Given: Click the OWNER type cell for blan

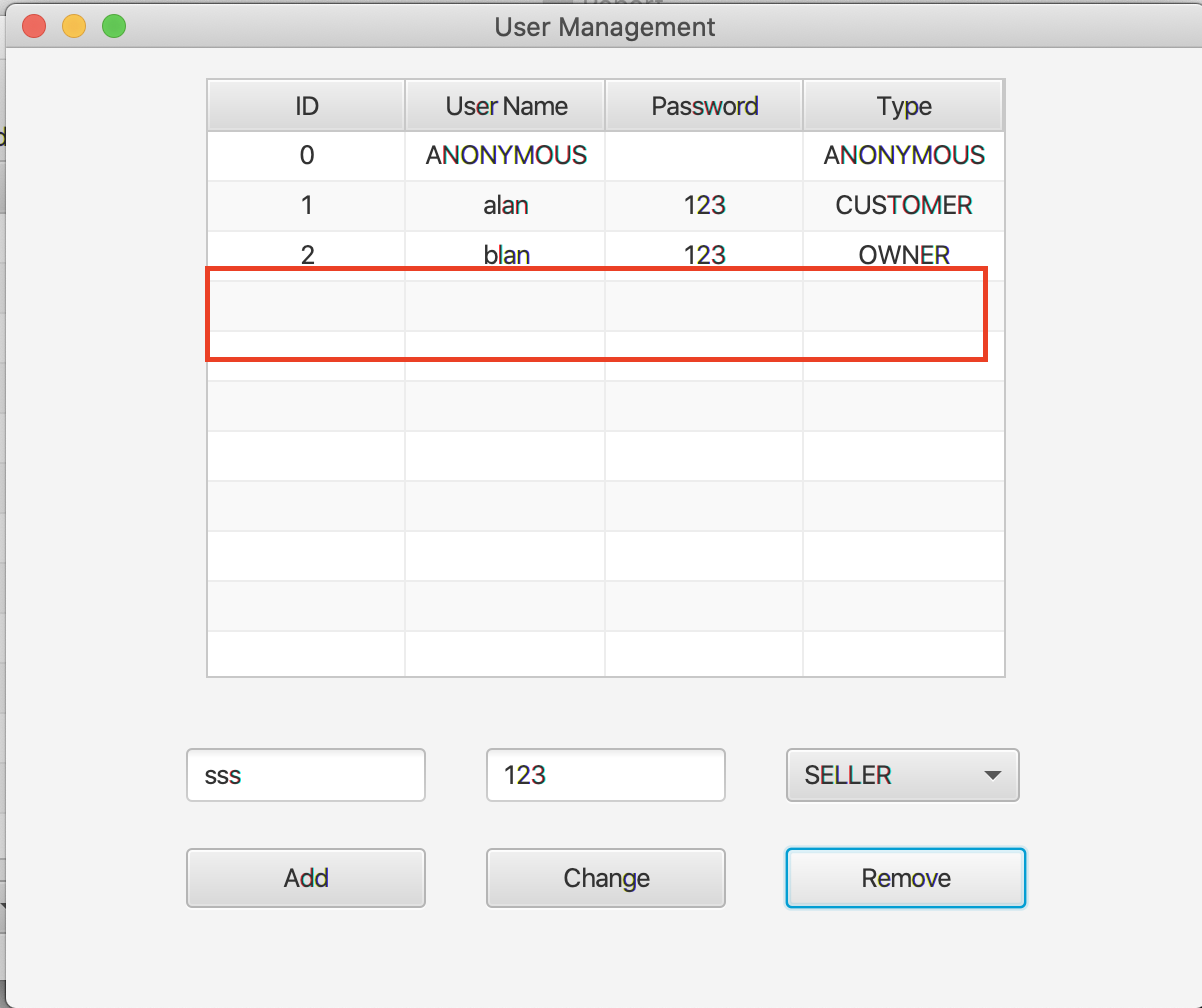Looking at the screenshot, I should click(x=902, y=254).
